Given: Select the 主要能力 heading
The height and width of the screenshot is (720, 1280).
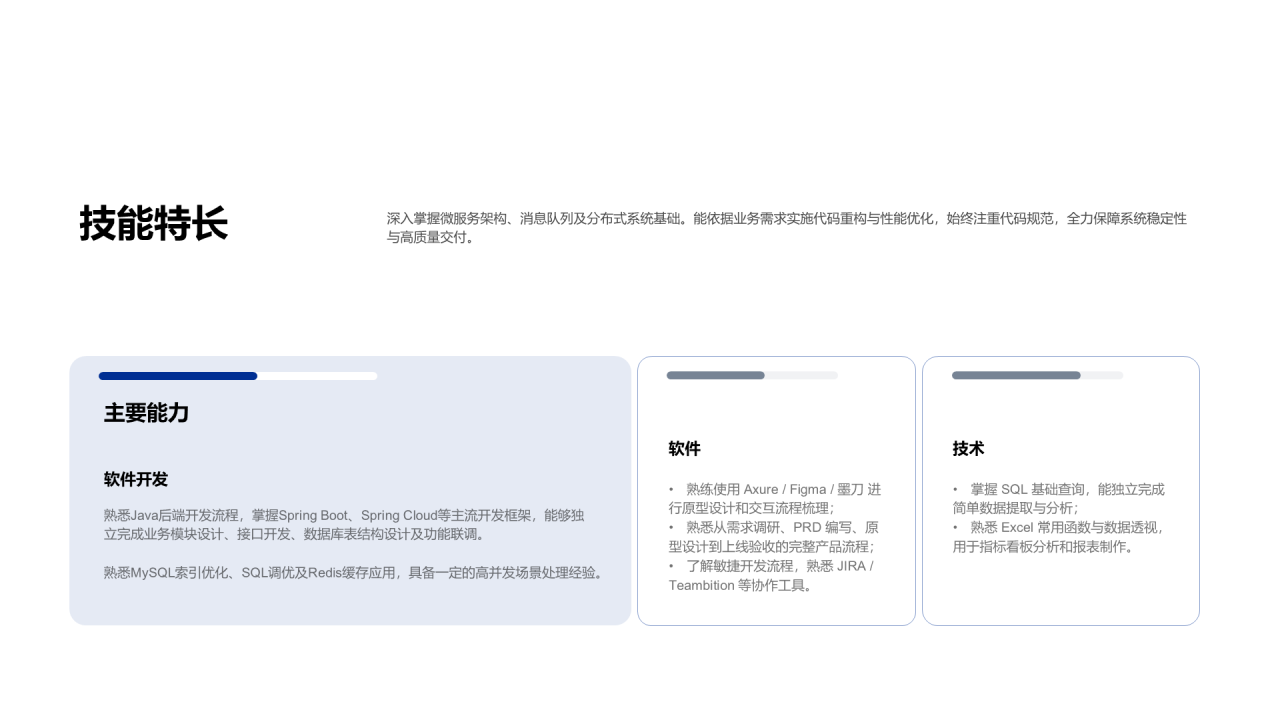Looking at the screenshot, I should pyautogui.click(x=146, y=413).
